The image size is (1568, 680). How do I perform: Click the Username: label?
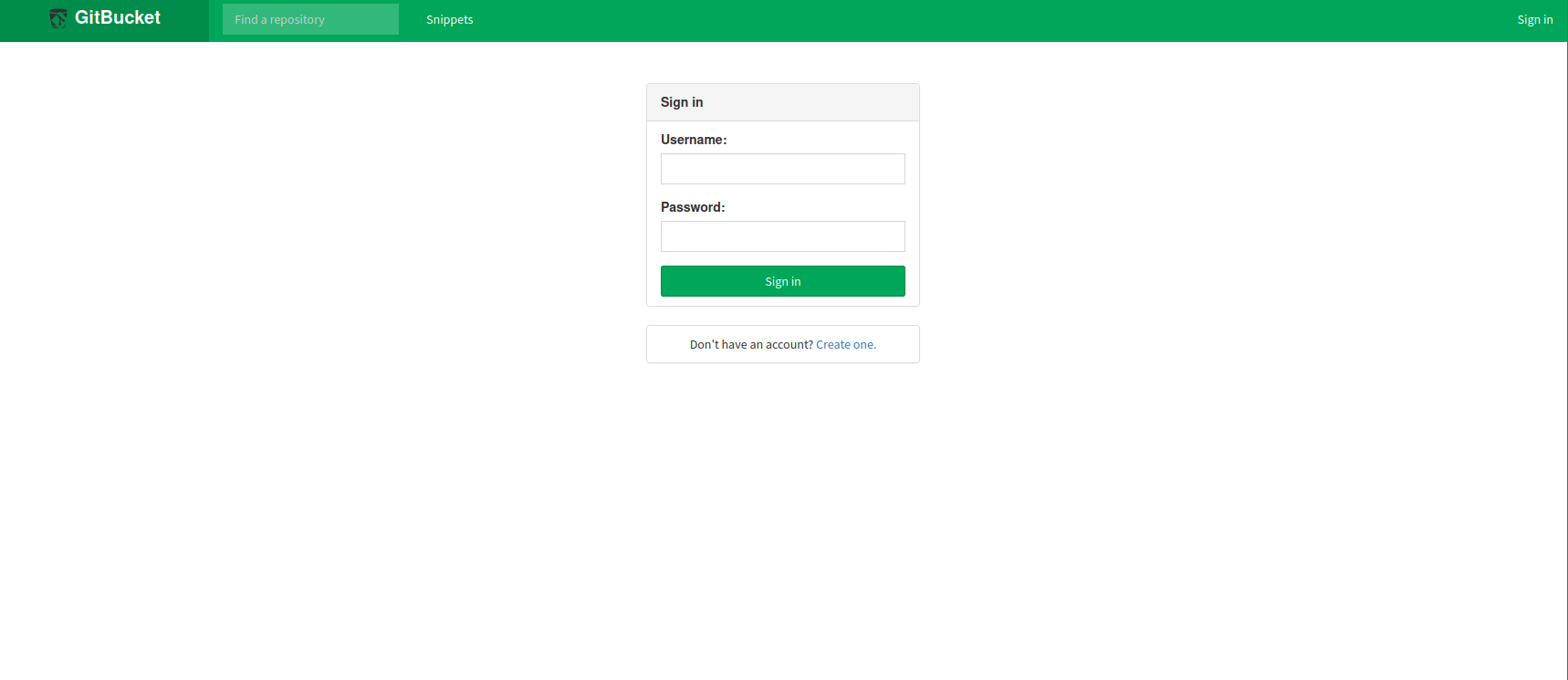pyautogui.click(x=694, y=140)
